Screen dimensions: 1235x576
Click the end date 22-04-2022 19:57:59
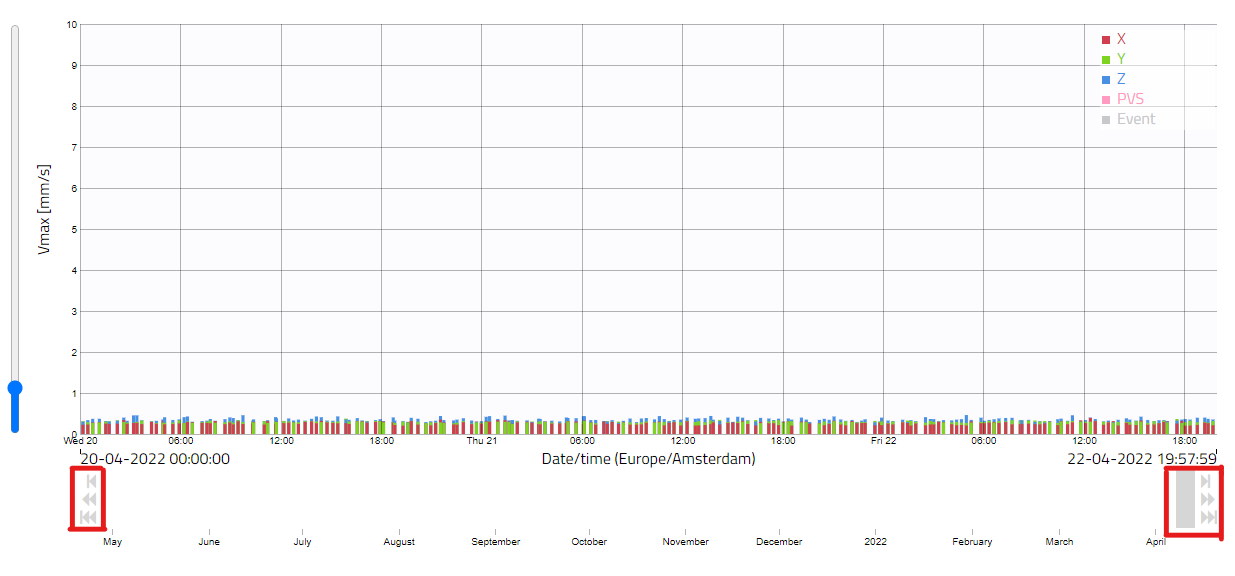[1142, 459]
